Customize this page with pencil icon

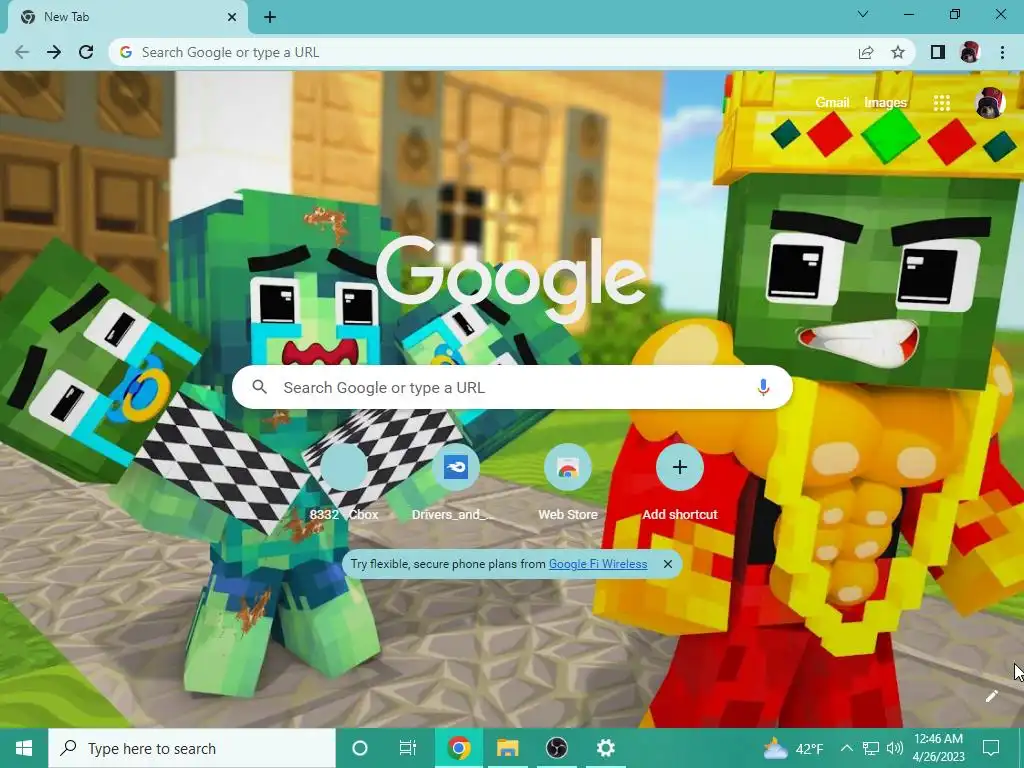point(991,696)
